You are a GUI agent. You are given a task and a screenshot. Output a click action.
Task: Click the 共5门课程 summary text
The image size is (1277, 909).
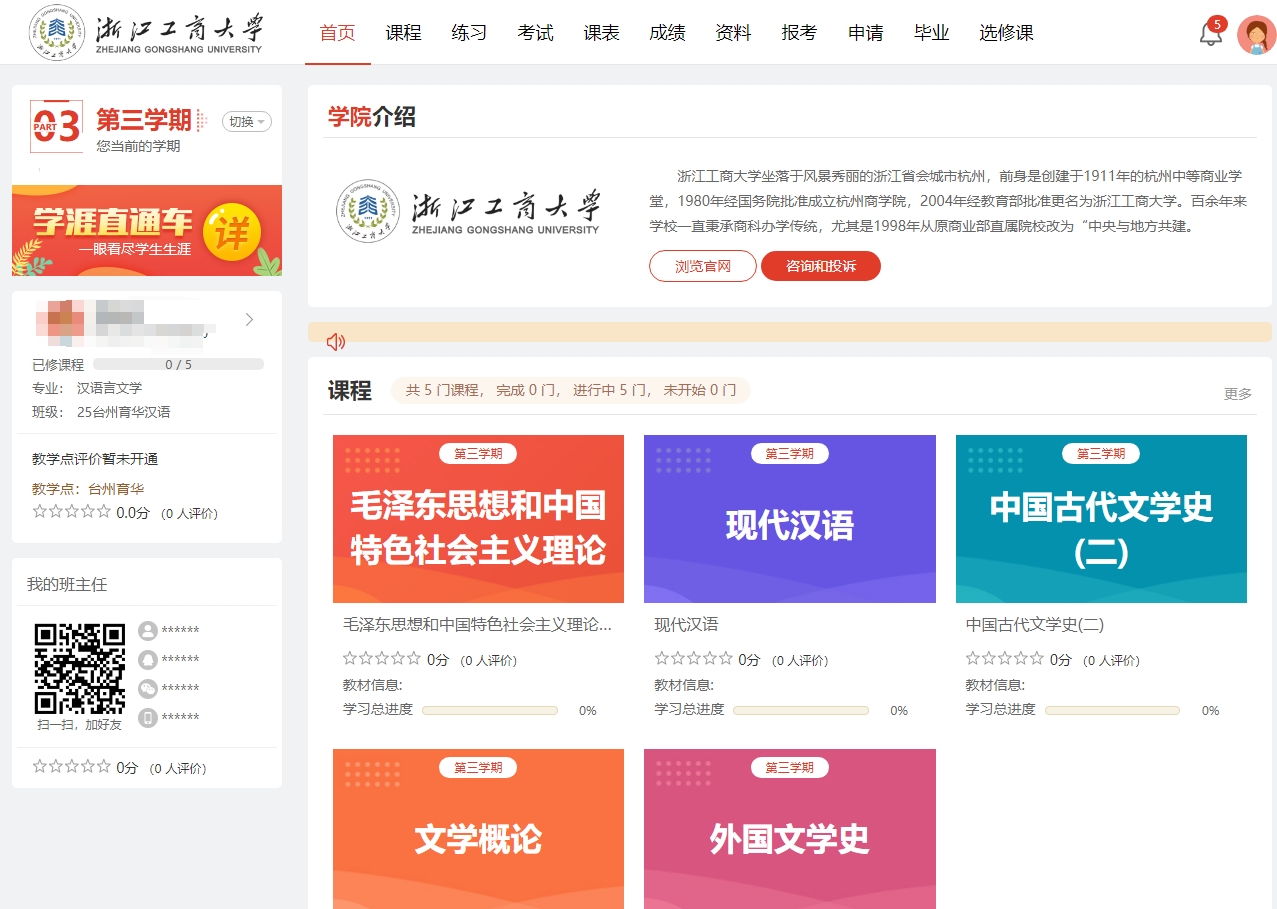click(x=571, y=391)
